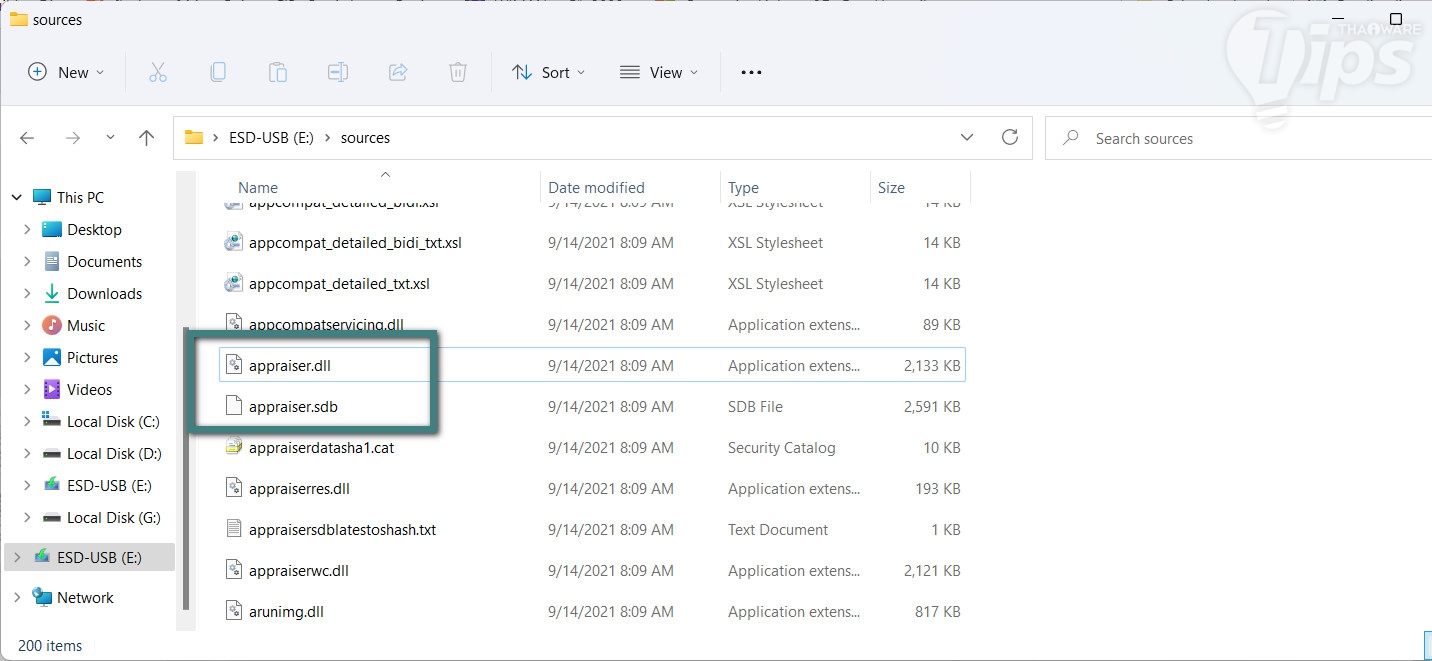Collapse the This PC tree node
Screen dimensions: 1432x661
17,198
